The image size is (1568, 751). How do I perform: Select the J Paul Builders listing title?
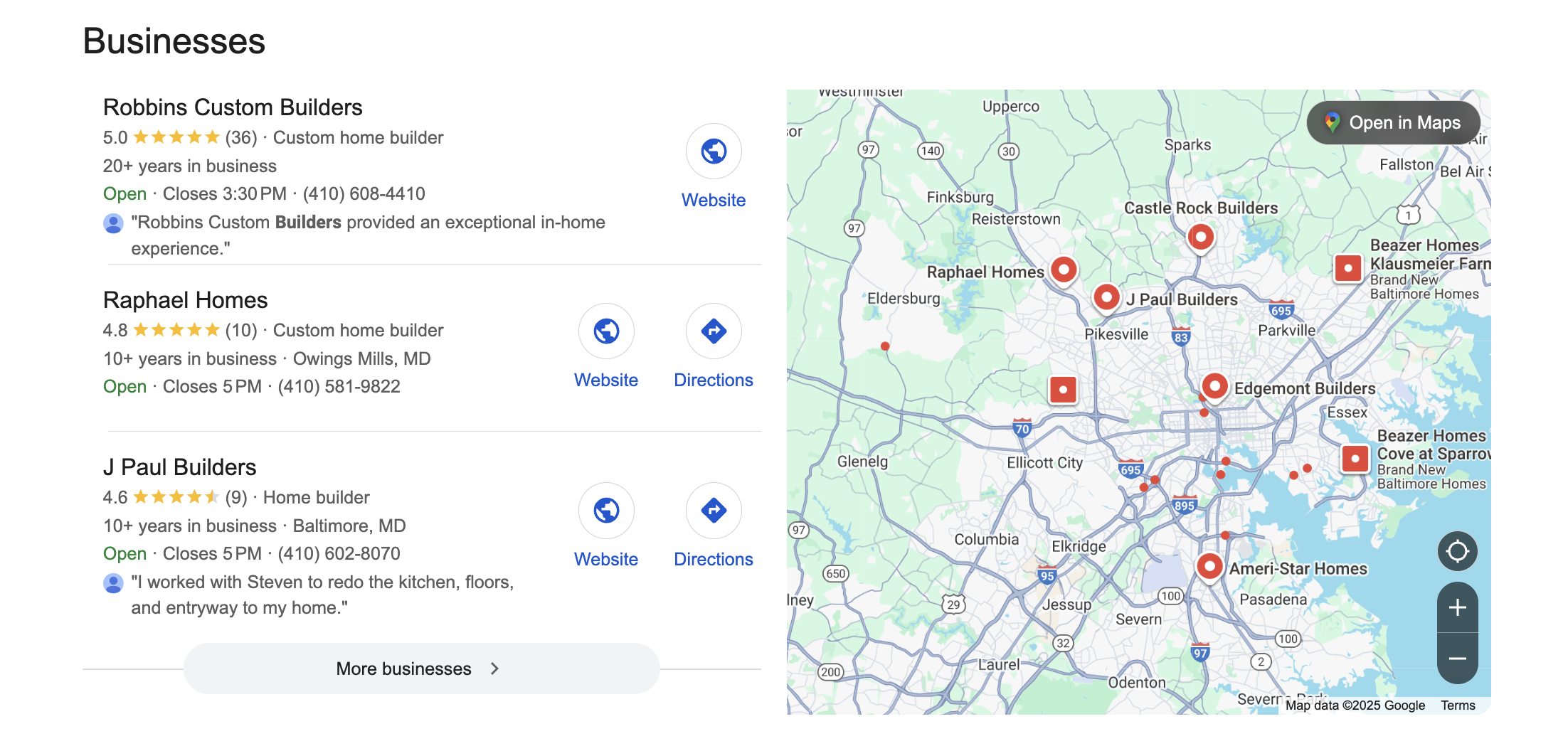coord(179,467)
